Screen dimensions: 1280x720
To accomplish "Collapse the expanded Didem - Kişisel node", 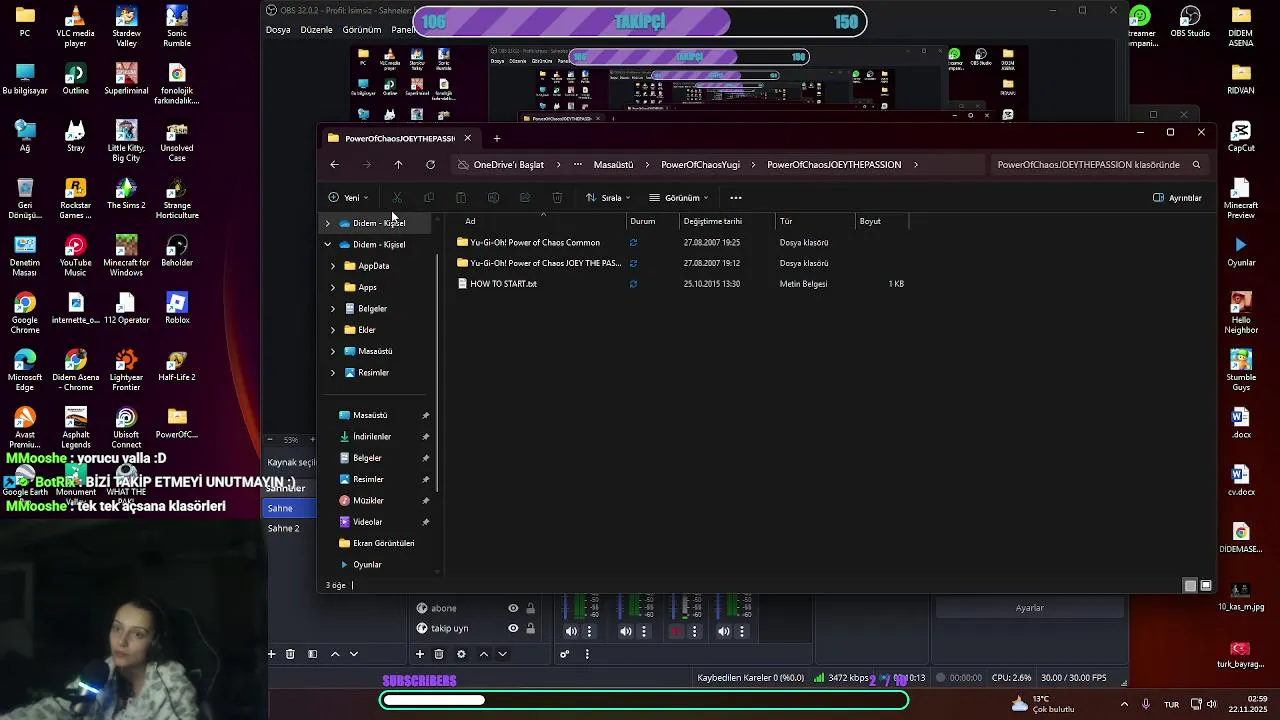I will pyautogui.click(x=327, y=245).
